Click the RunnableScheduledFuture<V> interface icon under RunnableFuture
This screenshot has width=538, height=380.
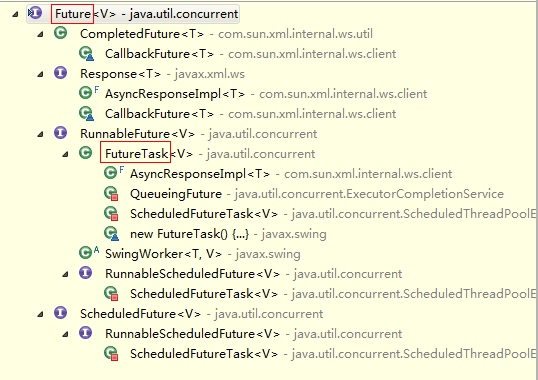pyautogui.click(x=85, y=273)
